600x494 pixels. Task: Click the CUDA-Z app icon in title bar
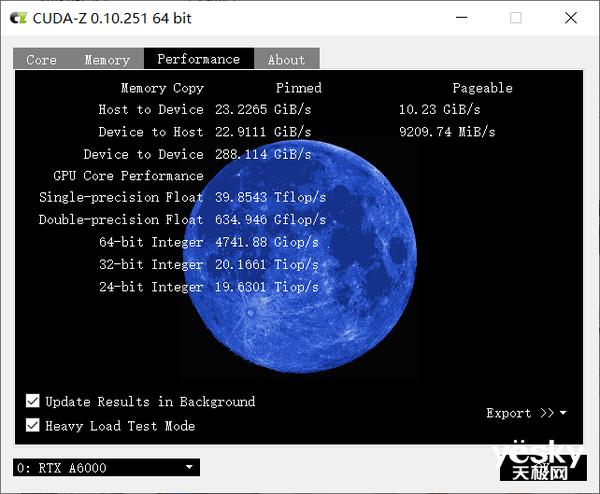point(18,18)
